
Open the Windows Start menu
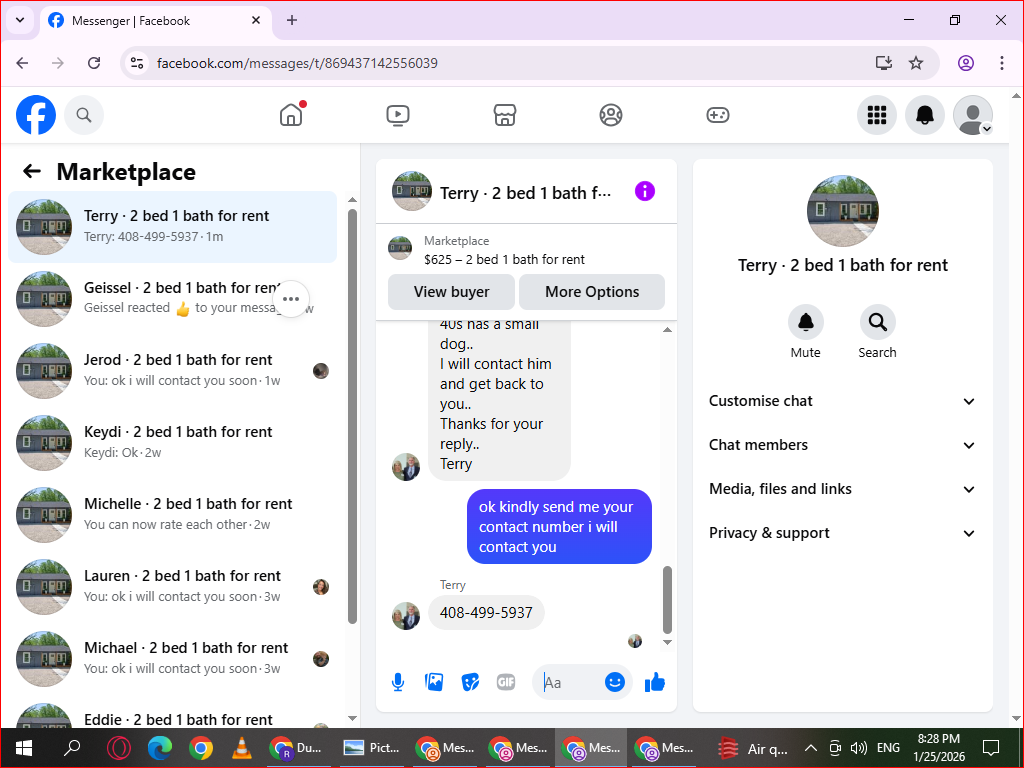(24, 748)
